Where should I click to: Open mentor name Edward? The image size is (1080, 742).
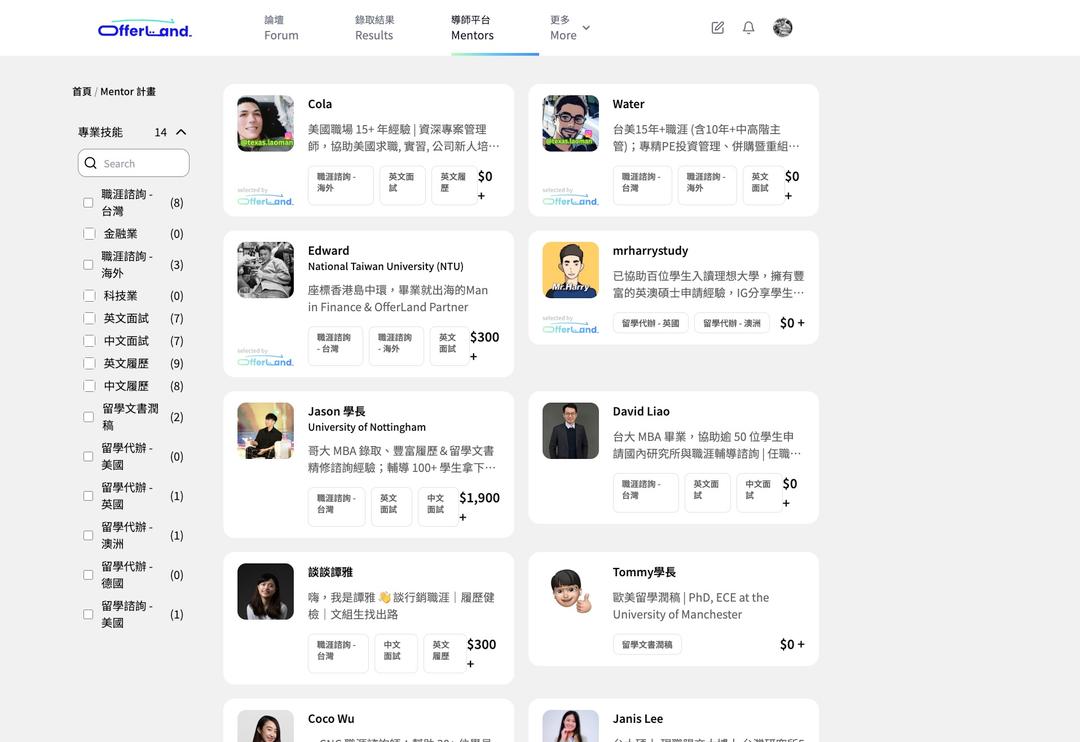click(x=329, y=251)
